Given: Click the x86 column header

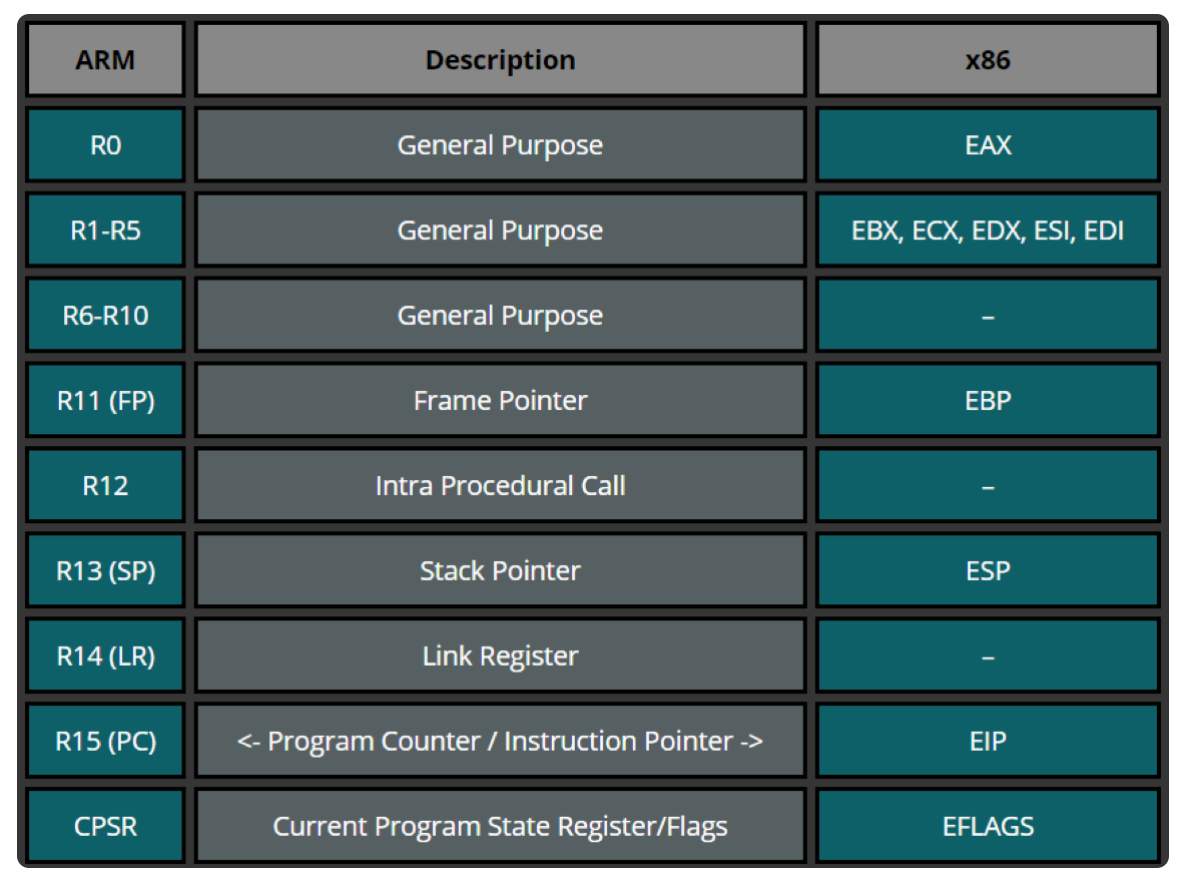Looking at the screenshot, I should pyautogui.click(x=987, y=60).
